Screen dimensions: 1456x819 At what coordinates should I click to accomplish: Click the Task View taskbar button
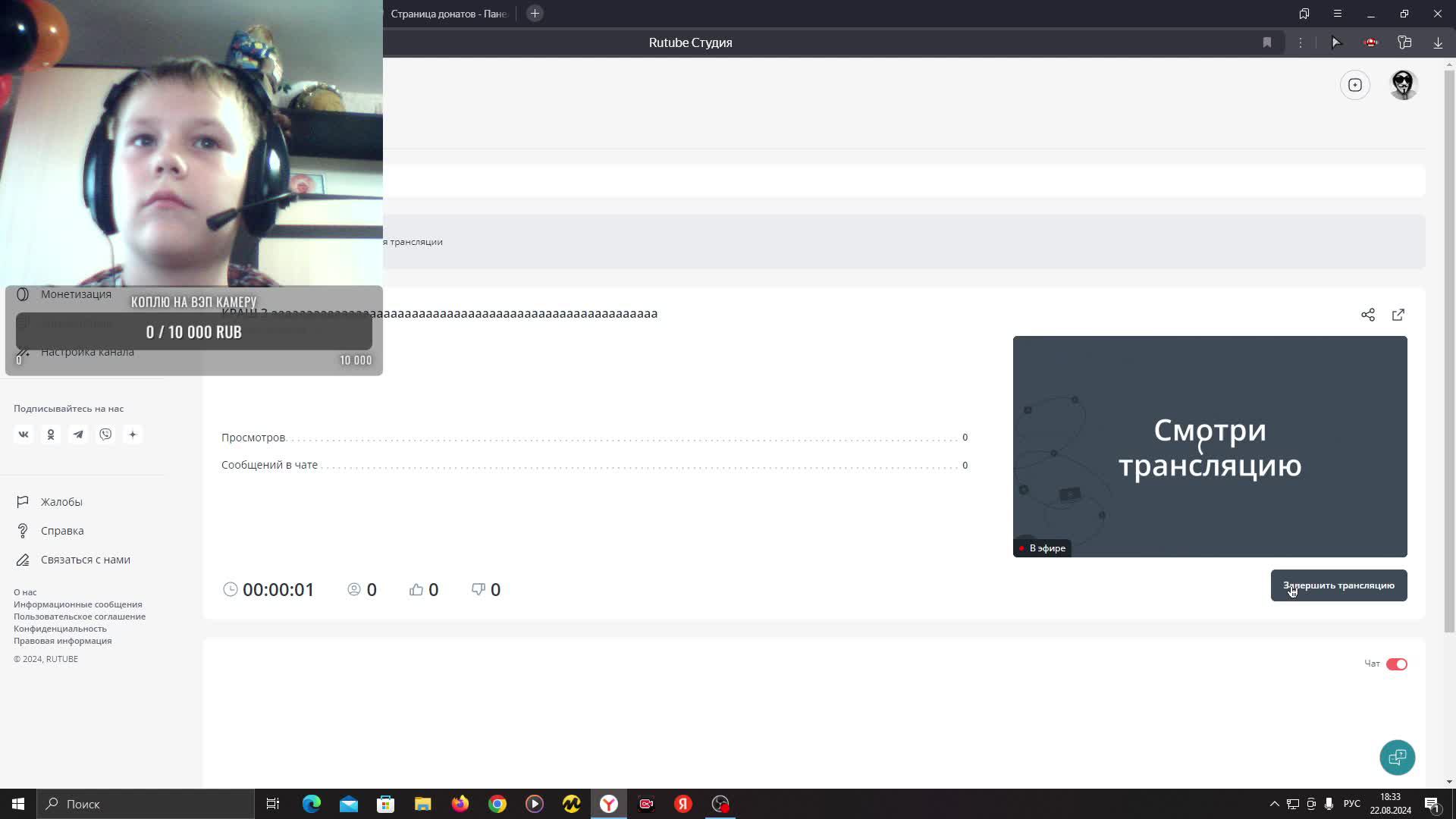tap(273, 804)
